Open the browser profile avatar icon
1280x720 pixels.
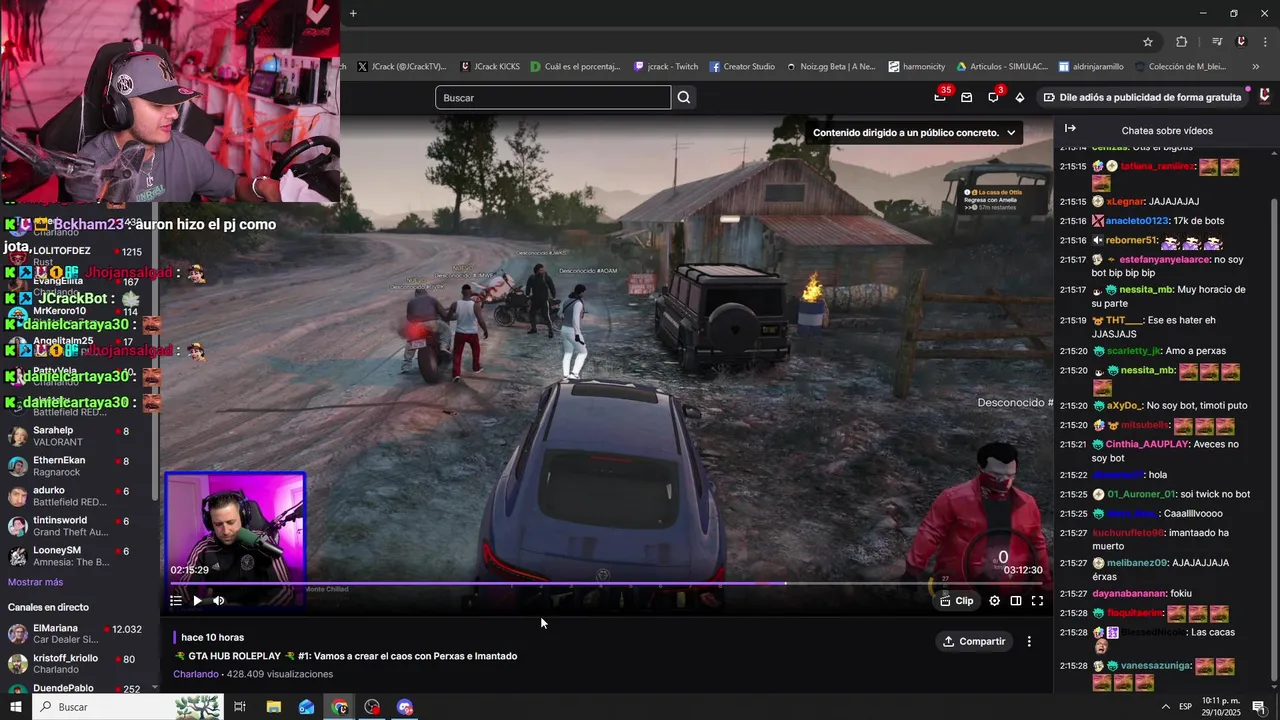coord(1241,42)
